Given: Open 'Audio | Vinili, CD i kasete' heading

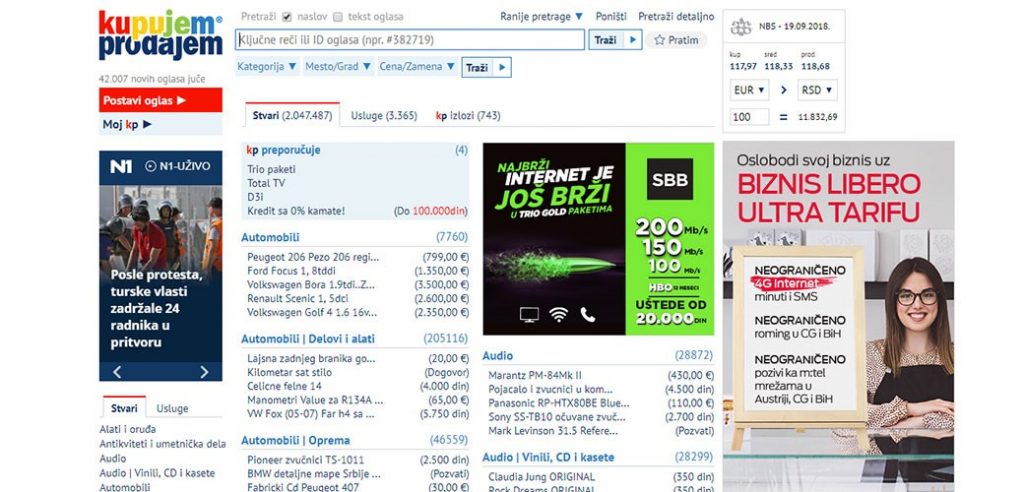Looking at the screenshot, I should point(548,457).
